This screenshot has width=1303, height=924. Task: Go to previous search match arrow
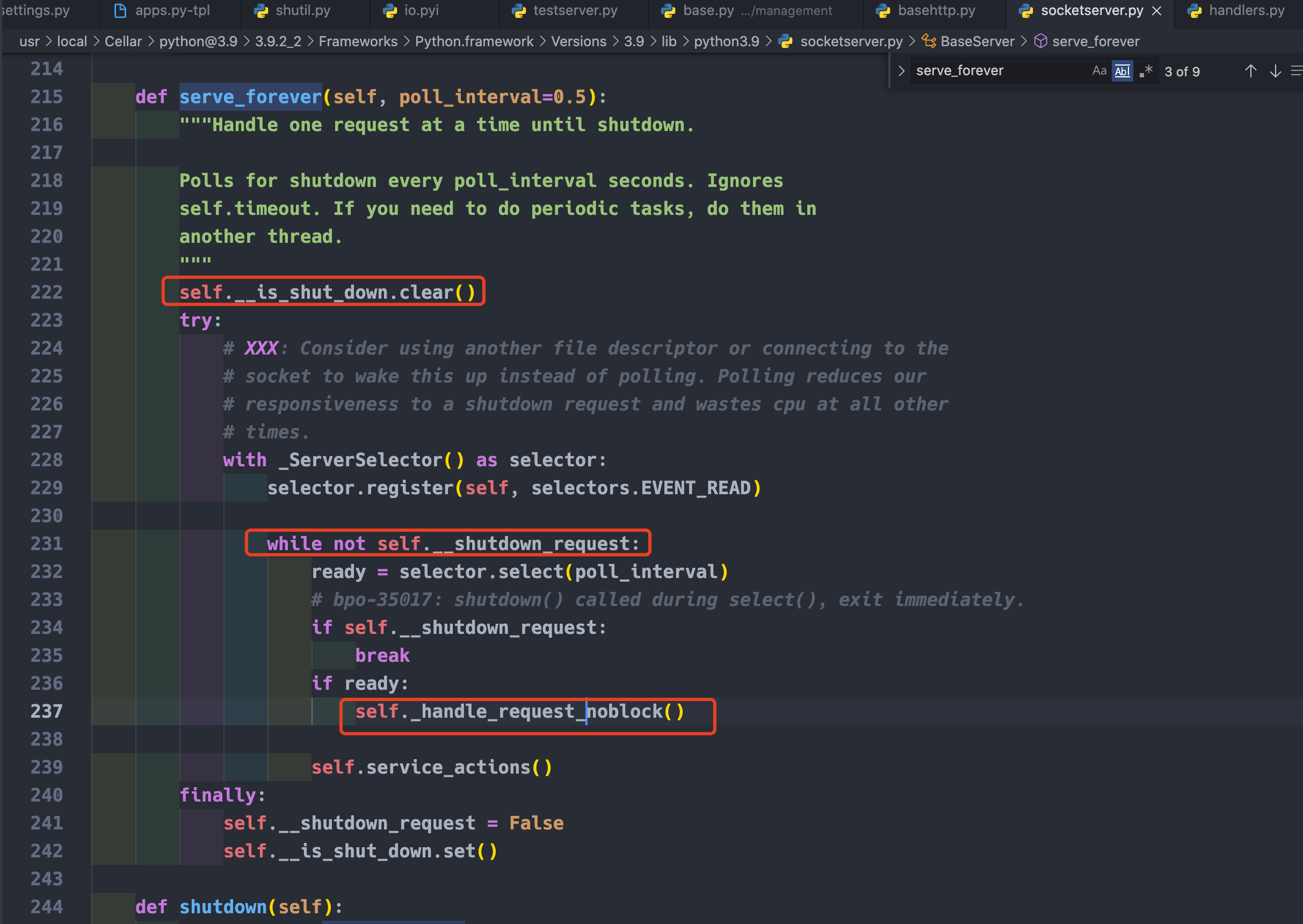[x=1250, y=71]
